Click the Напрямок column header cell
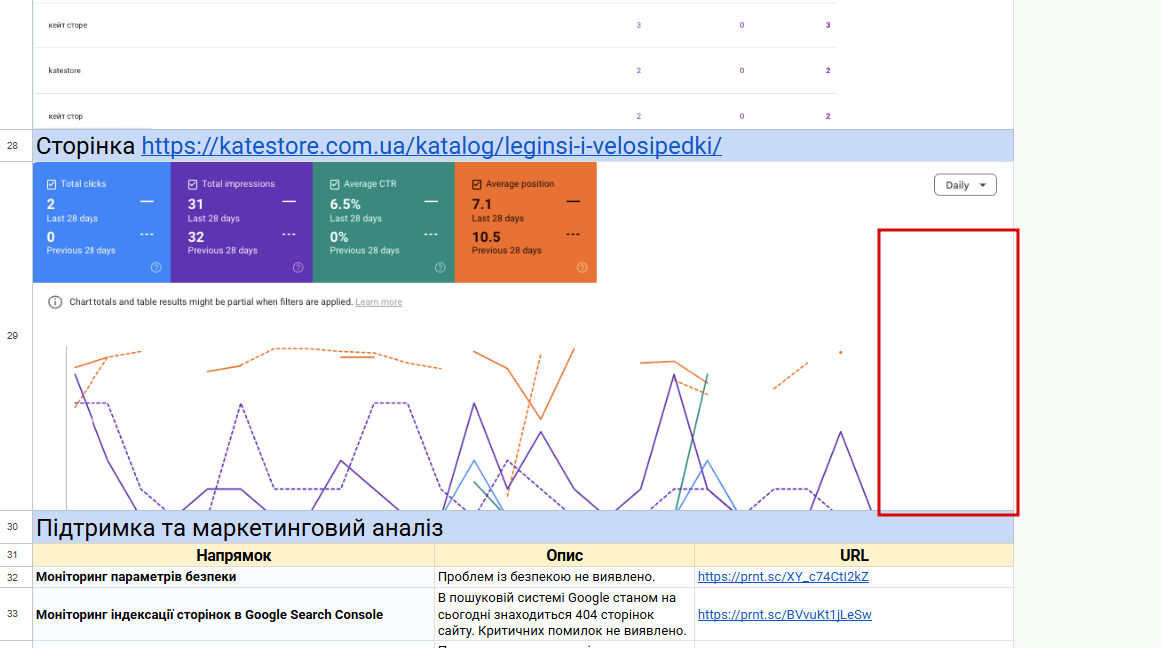The width and height of the screenshot is (1161, 648). [x=233, y=555]
